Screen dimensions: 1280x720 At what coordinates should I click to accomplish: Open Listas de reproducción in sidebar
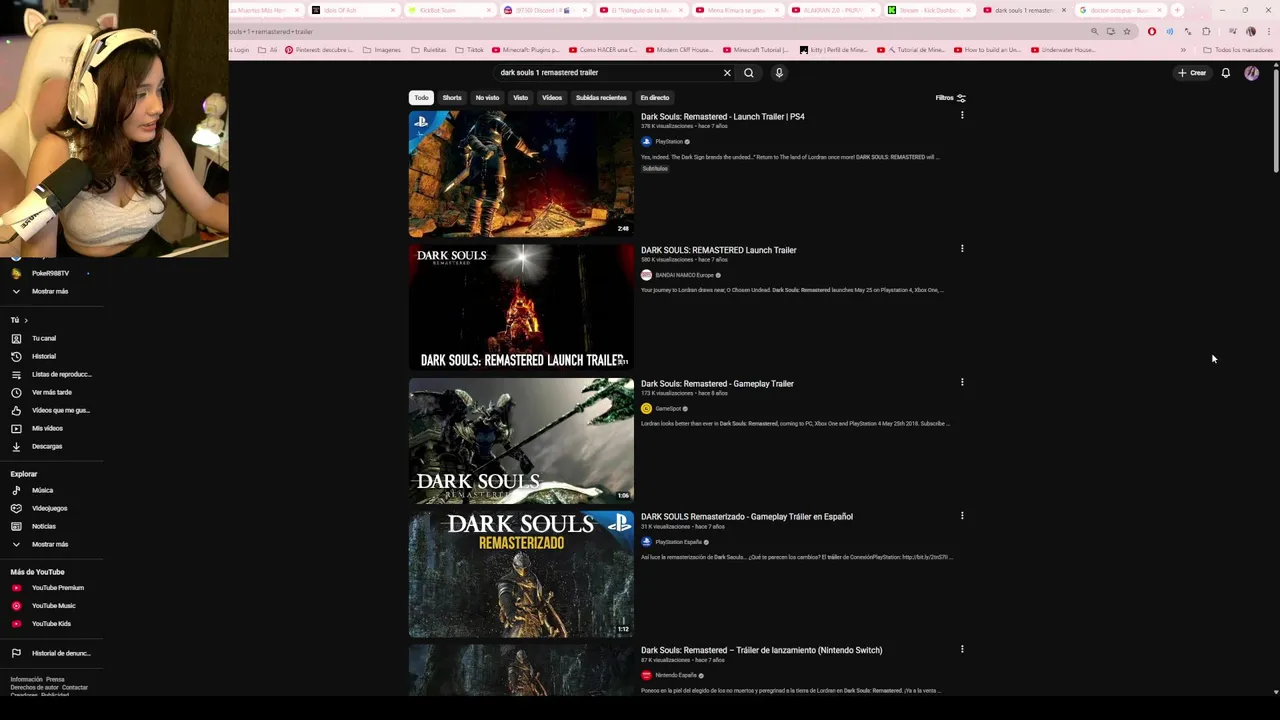[x=52, y=374]
